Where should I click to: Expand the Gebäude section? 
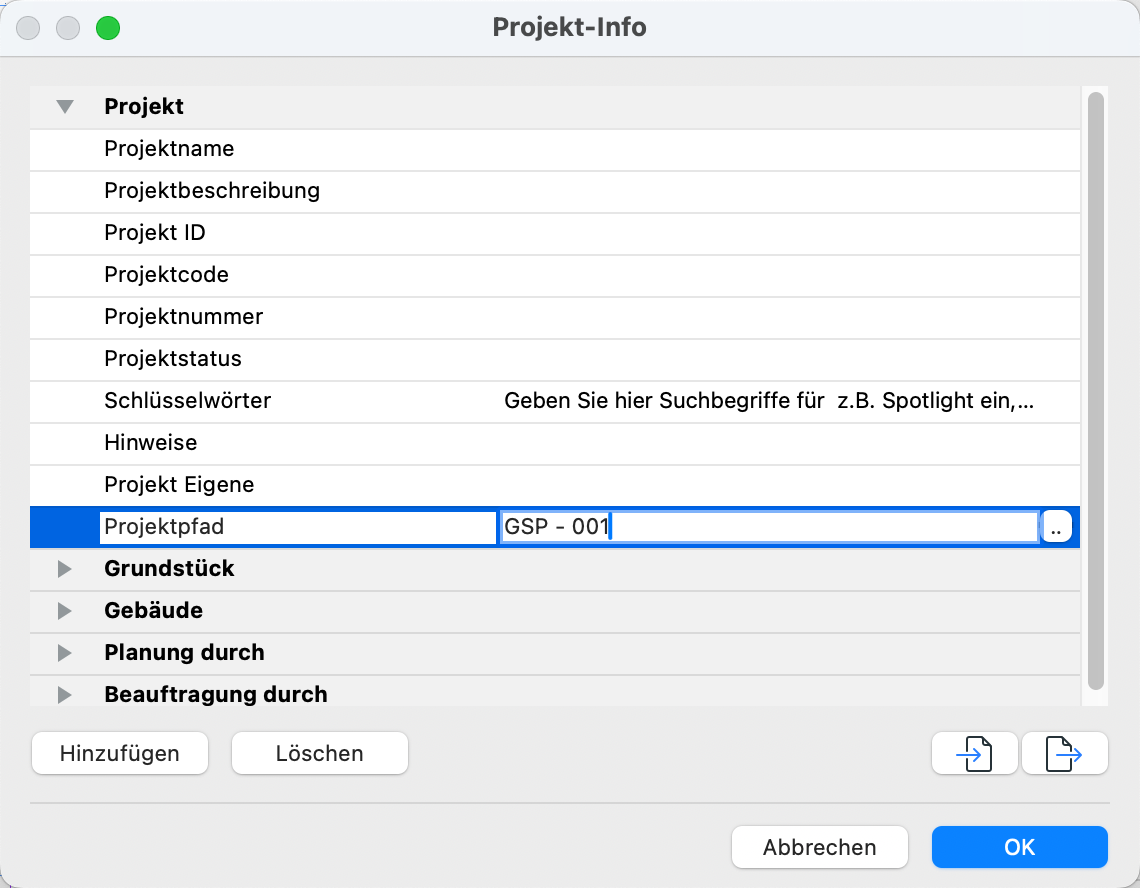[64, 610]
